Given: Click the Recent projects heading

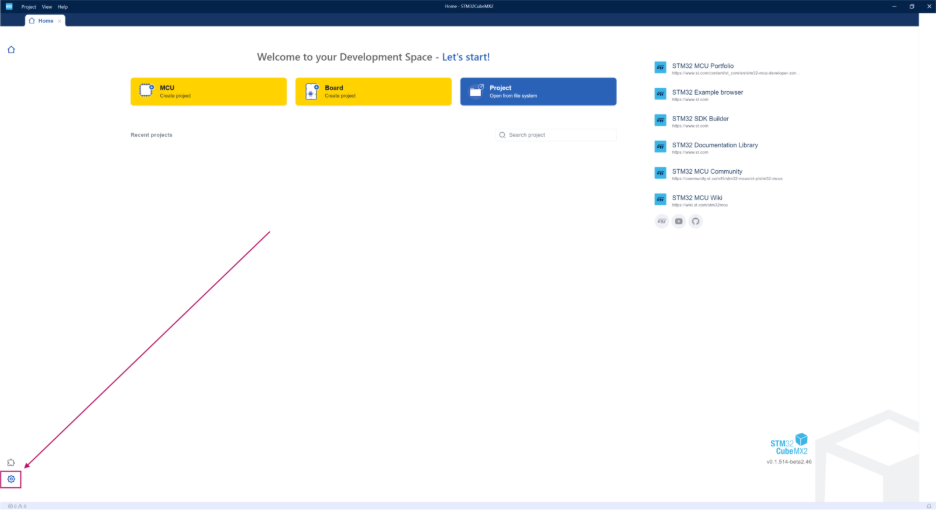Looking at the screenshot, I should tap(151, 135).
